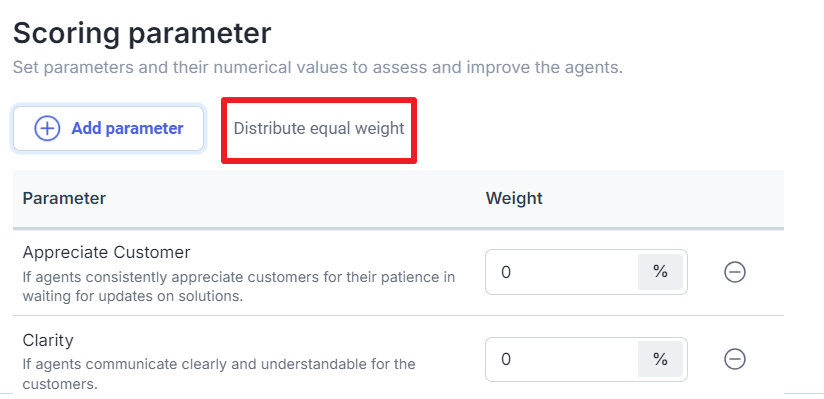The height and width of the screenshot is (399, 824).
Task: Select the Distribute equal weight link
Action: [x=319, y=128]
